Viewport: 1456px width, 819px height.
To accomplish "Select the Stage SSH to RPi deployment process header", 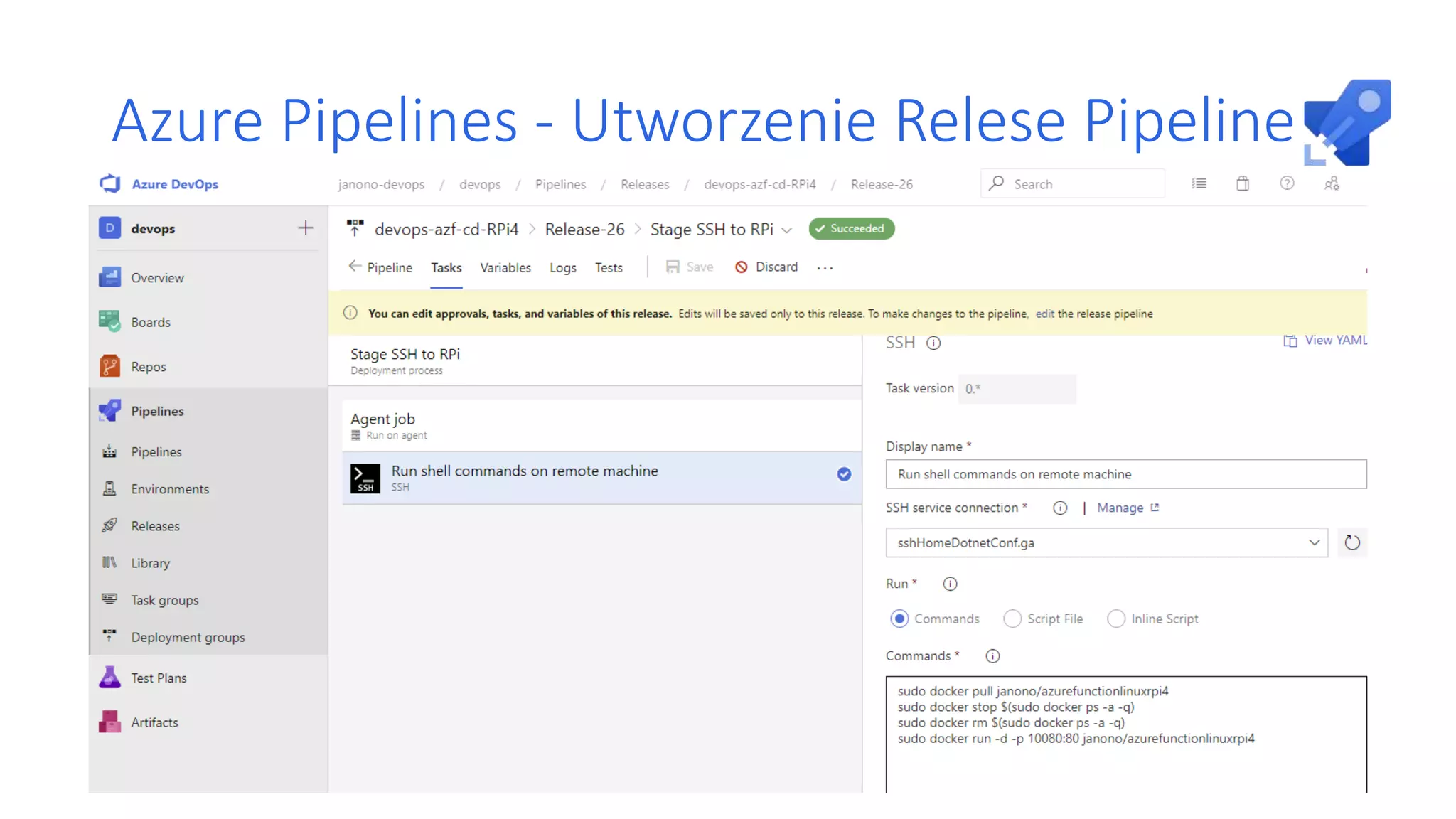I will (595, 360).
